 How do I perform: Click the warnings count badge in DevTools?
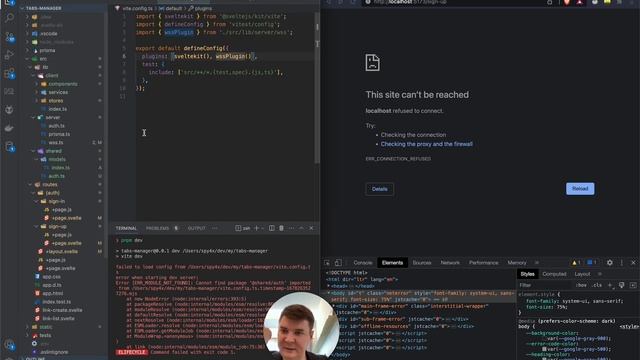pos(576,262)
